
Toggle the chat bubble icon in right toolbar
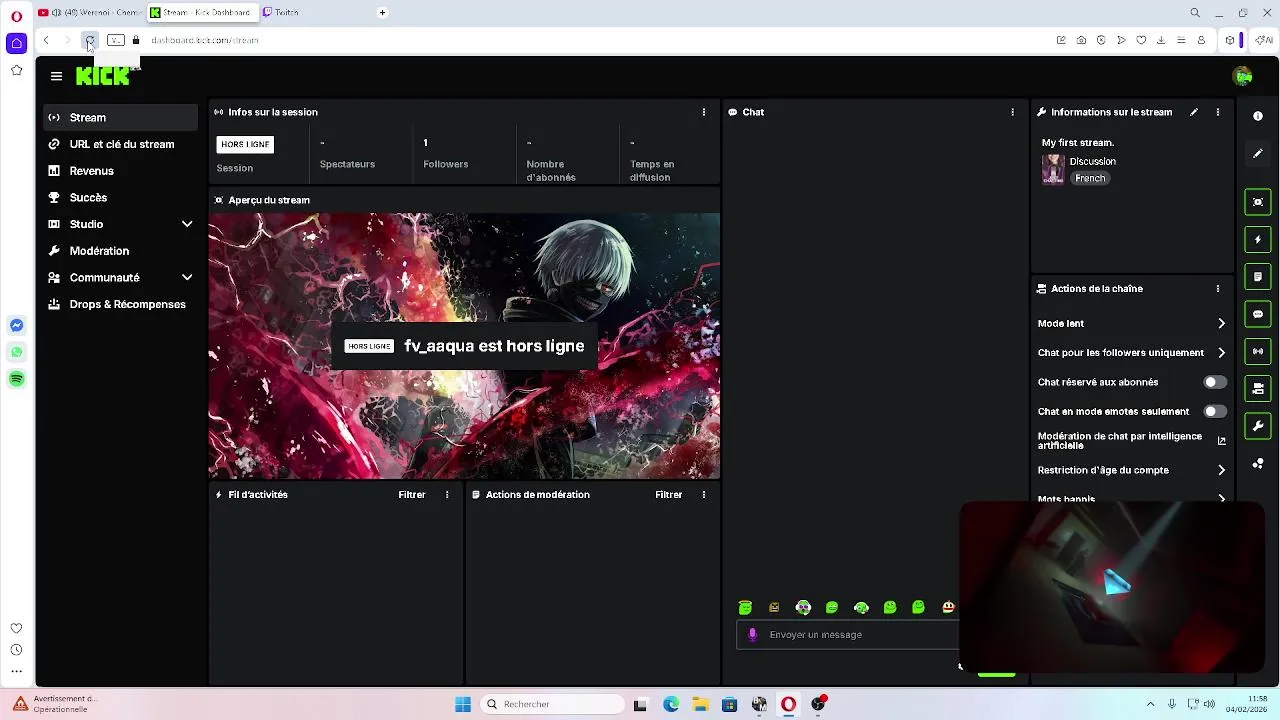[x=1258, y=314]
